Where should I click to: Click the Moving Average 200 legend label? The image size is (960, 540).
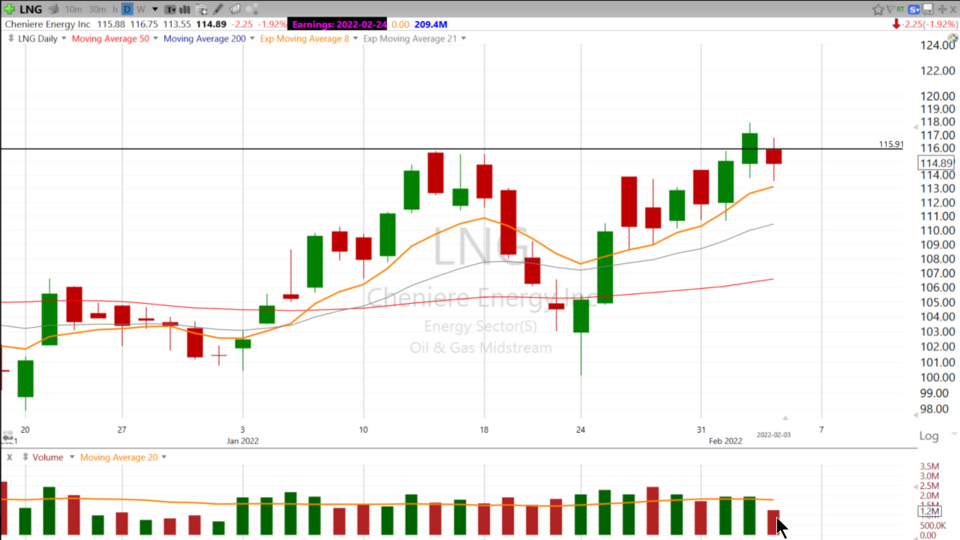pos(204,39)
